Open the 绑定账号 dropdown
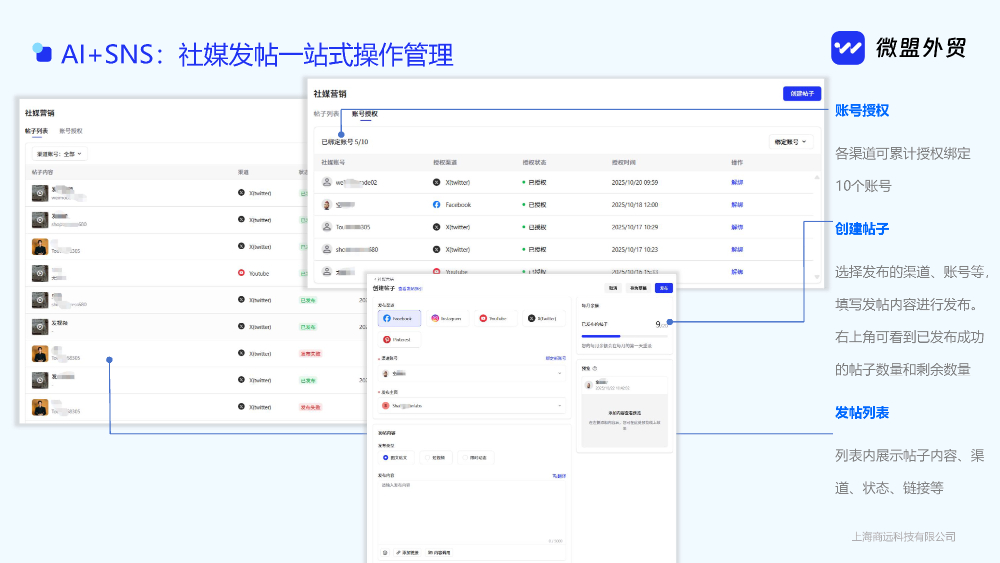The height and width of the screenshot is (563, 1000). click(790, 142)
